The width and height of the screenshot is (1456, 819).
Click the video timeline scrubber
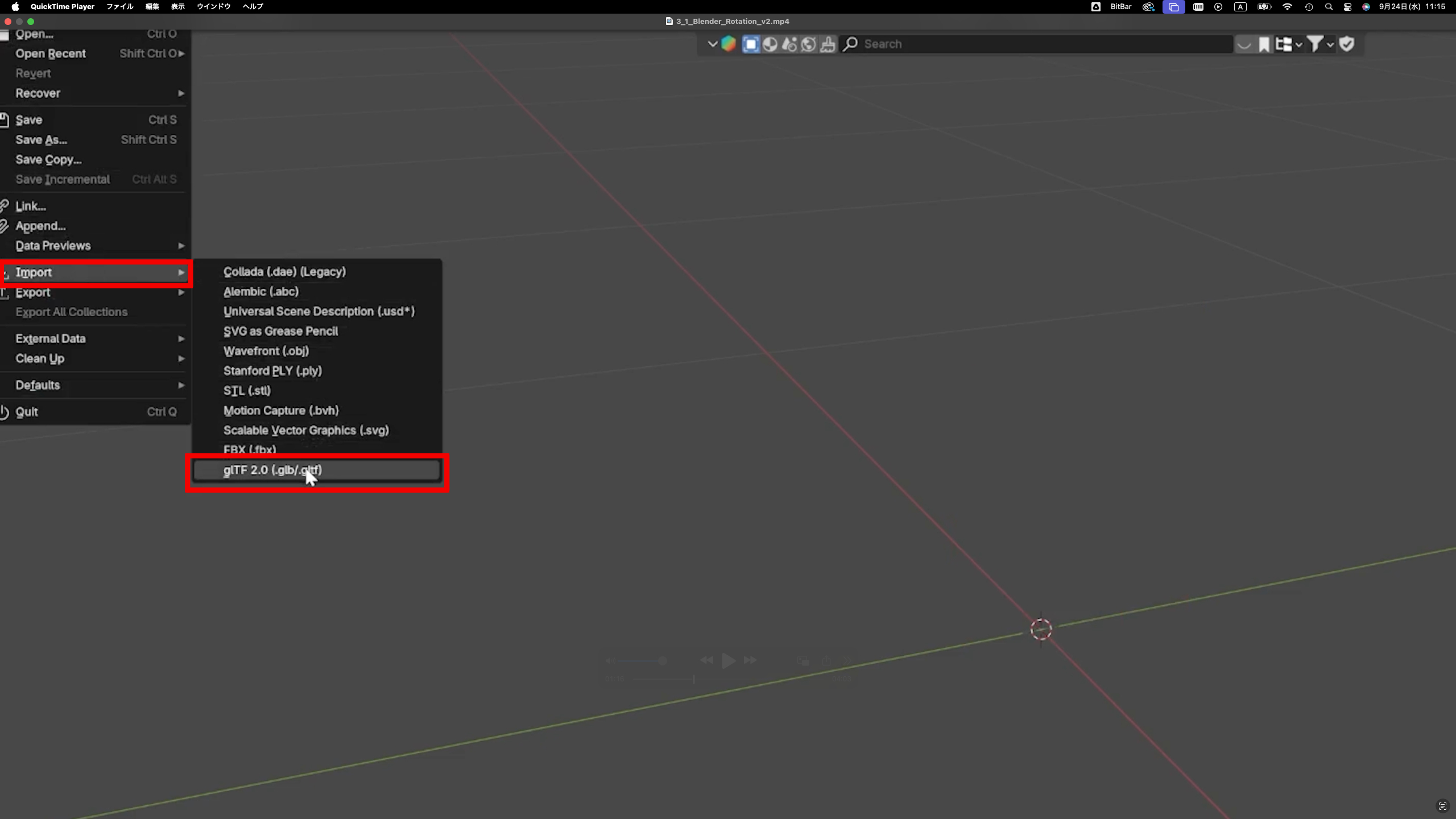pyautogui.click(x=693, y=680)
